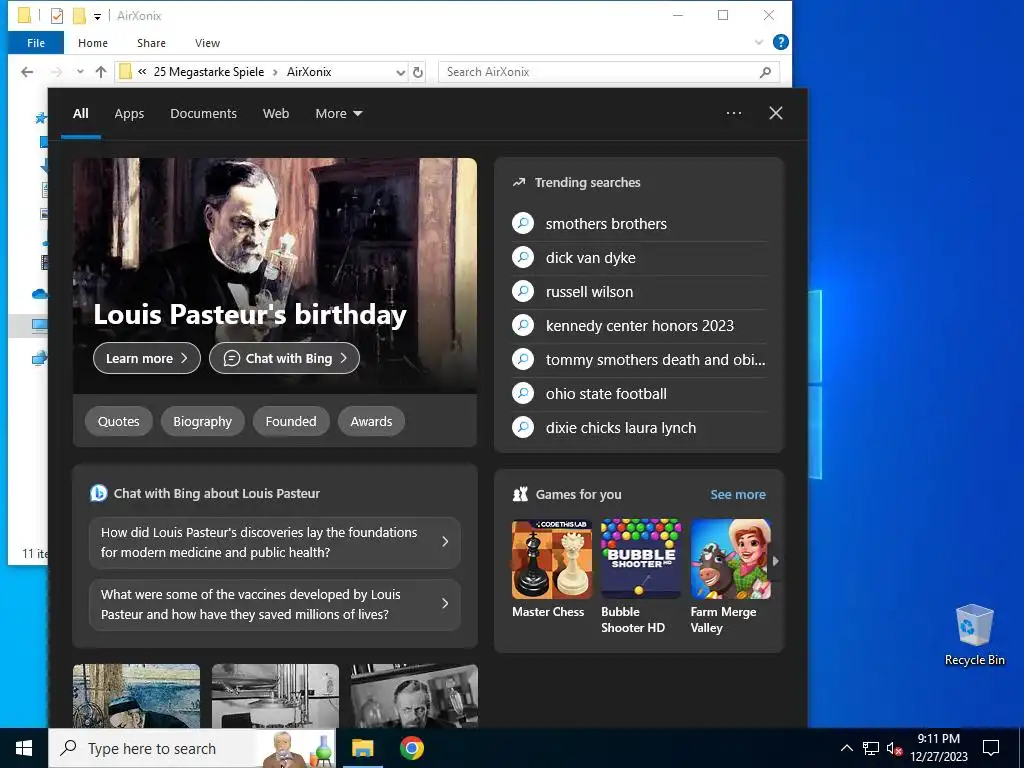1024x768 pixels.
Task: Refresh the AirXonix folder view
Action: click(x=418, y=72)
